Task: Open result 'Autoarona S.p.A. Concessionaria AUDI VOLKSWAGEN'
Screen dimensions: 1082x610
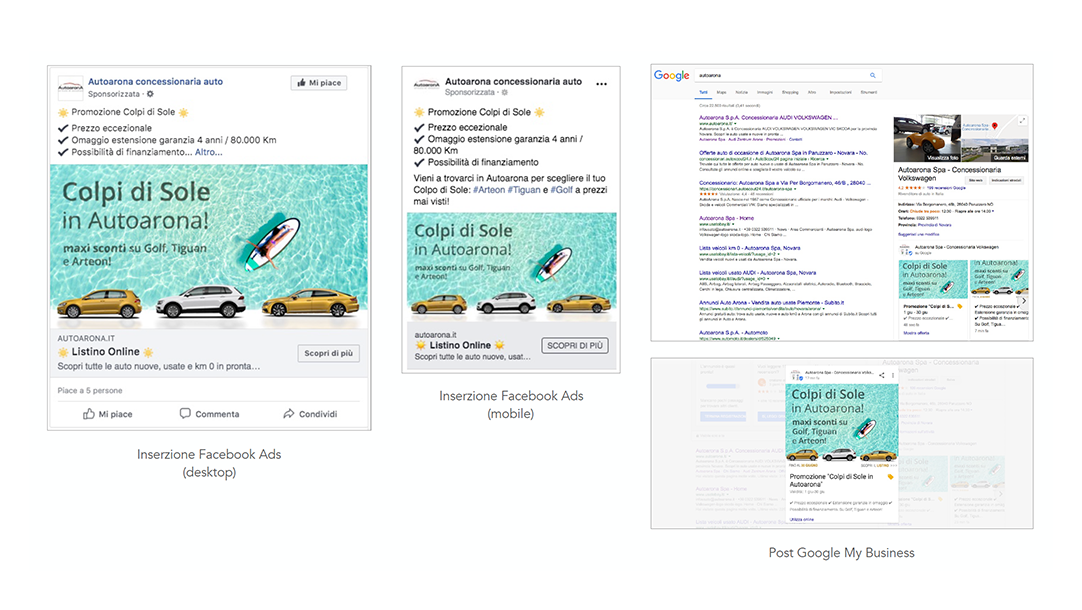Action: [768, 118]
